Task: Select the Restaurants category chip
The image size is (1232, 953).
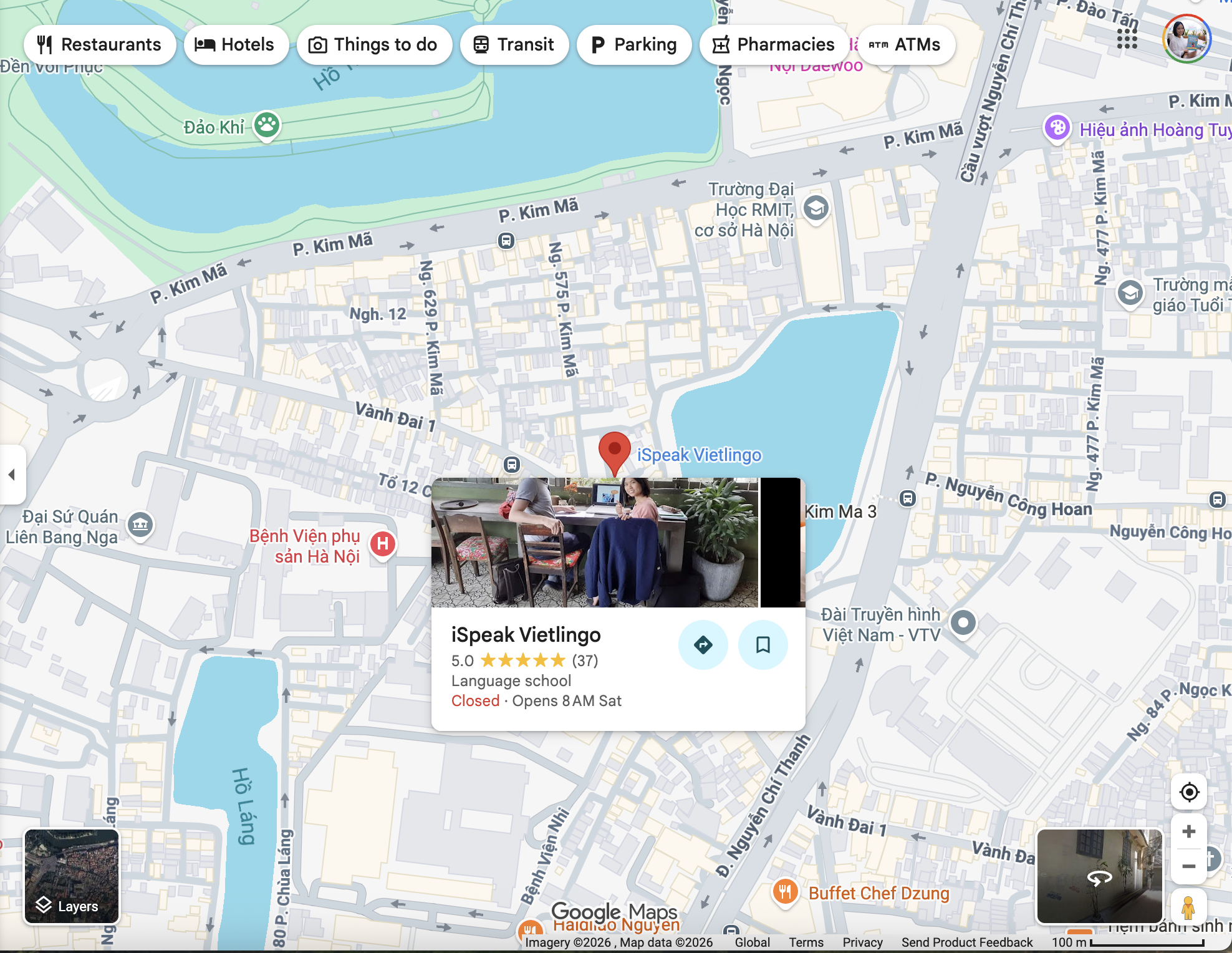Action: coord(99,44)
